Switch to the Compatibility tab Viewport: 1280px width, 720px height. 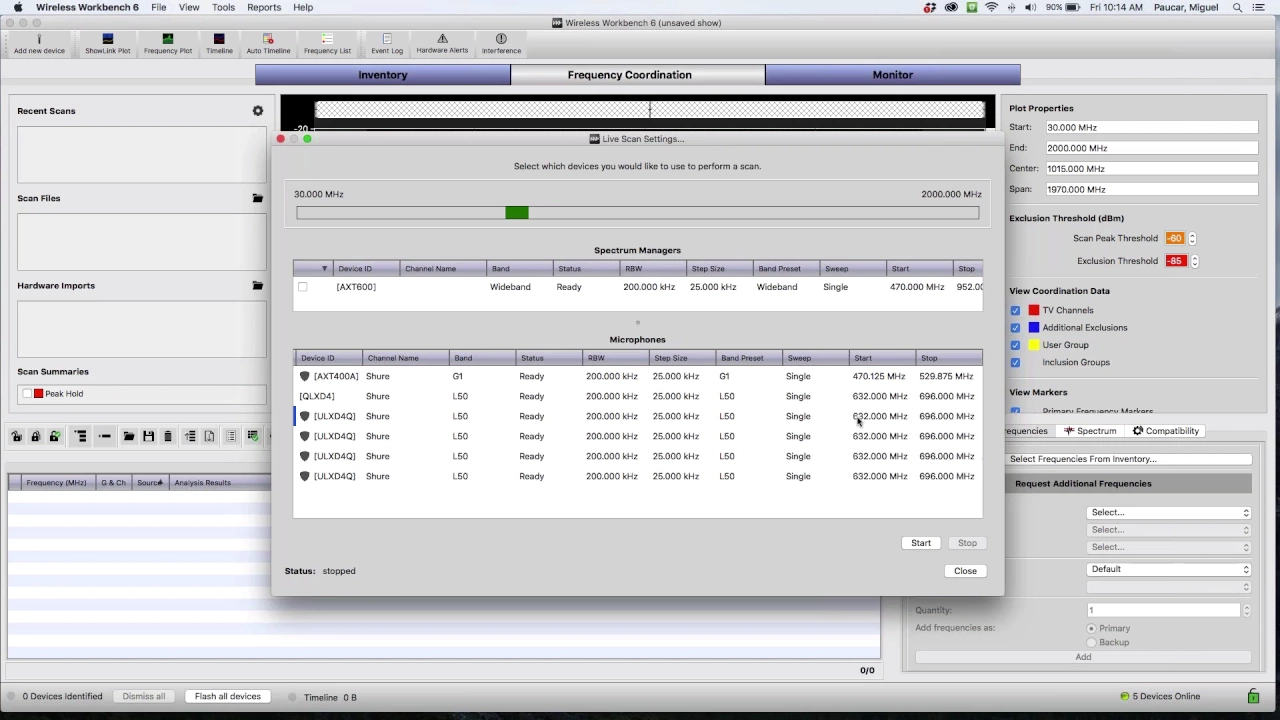pyautogui.click(x=1166, y=431)
